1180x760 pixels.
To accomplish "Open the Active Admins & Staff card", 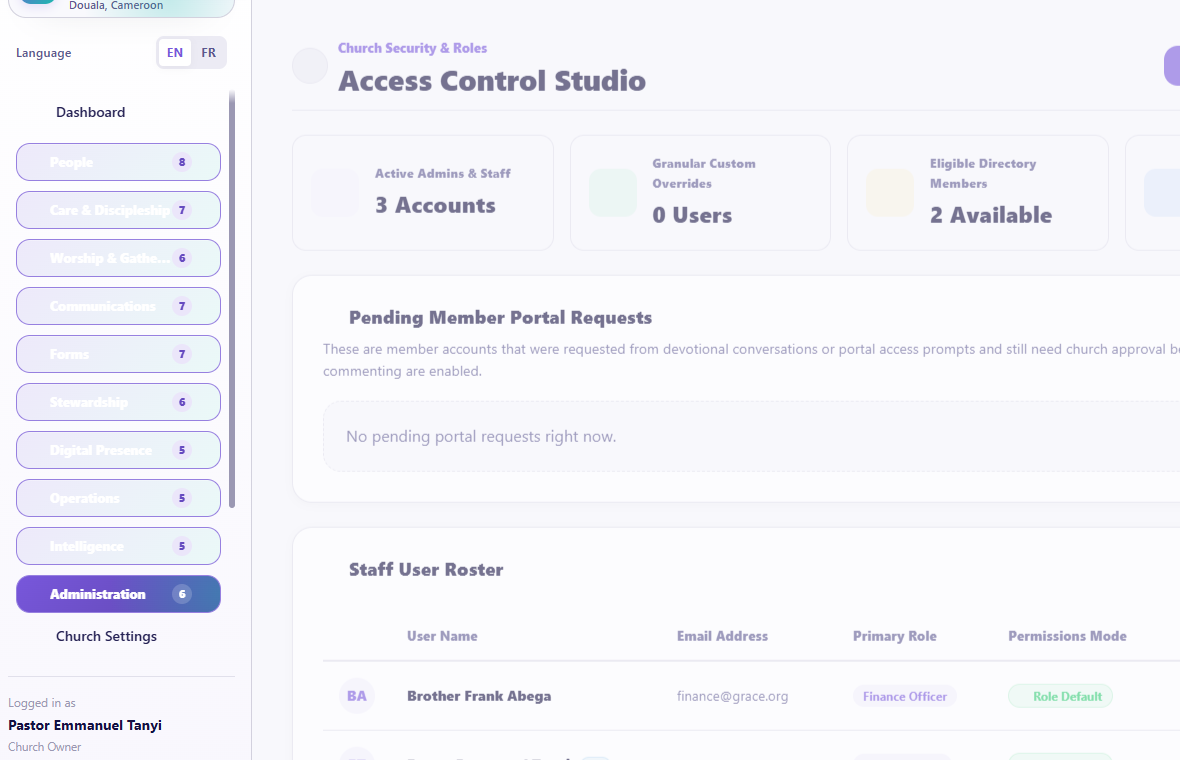I will click(x=423, y=193).
